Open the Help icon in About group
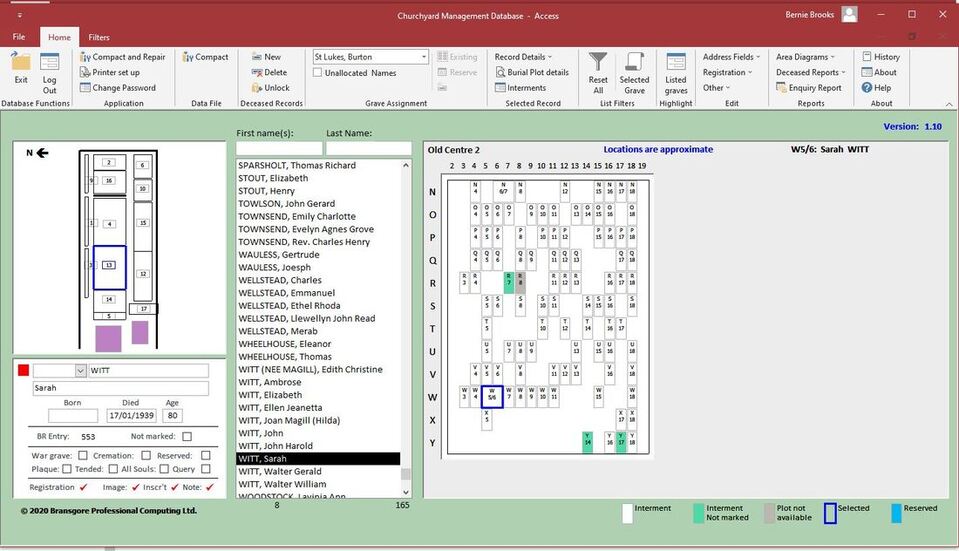The height and width of the screenshot is (551, 959). click(x=876, y=87)
